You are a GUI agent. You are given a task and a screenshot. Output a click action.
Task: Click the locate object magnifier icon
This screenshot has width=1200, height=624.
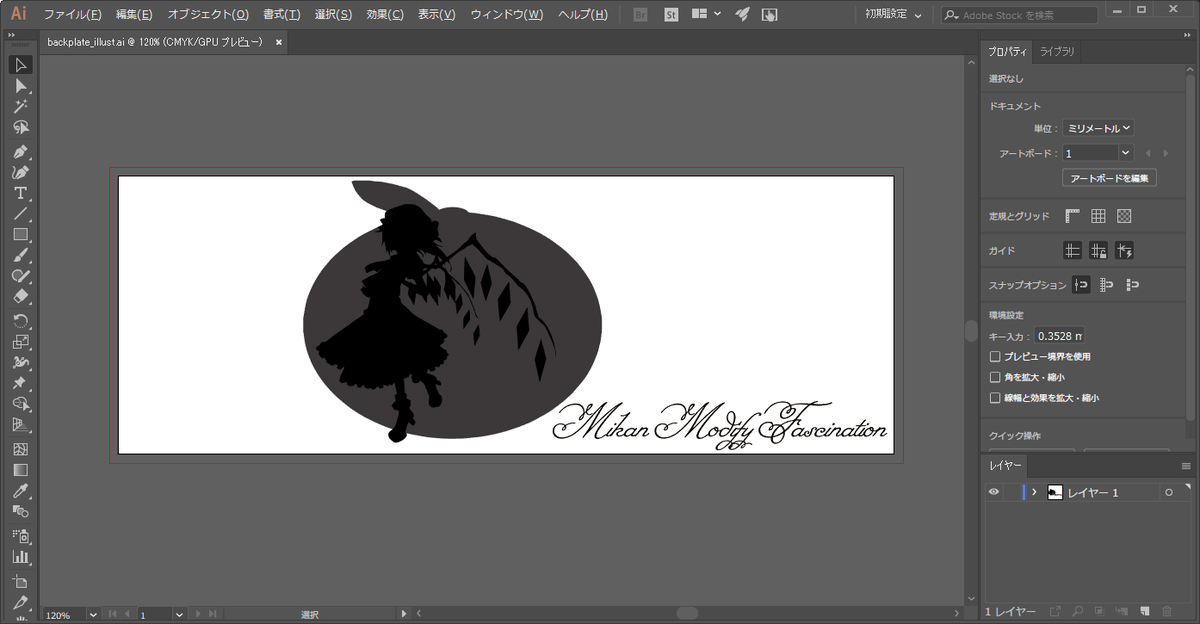click(x=1078, y=610)
